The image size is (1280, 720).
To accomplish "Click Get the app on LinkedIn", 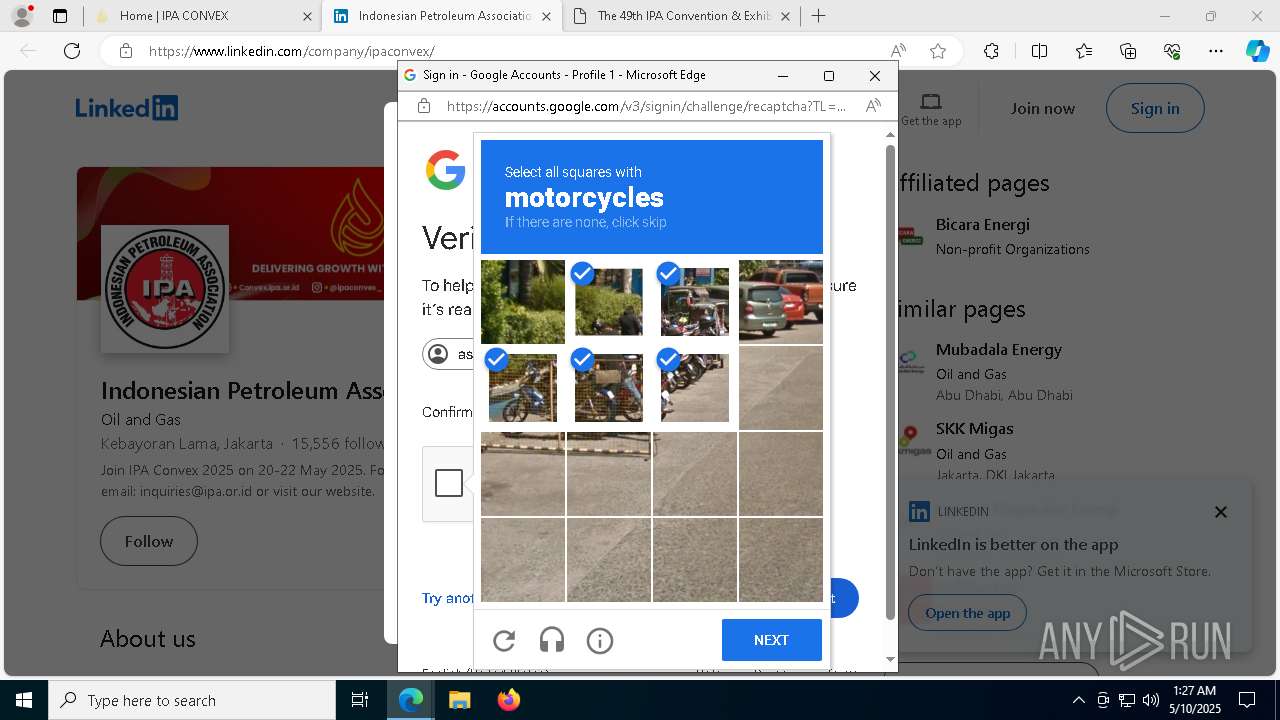I will 931,109.
